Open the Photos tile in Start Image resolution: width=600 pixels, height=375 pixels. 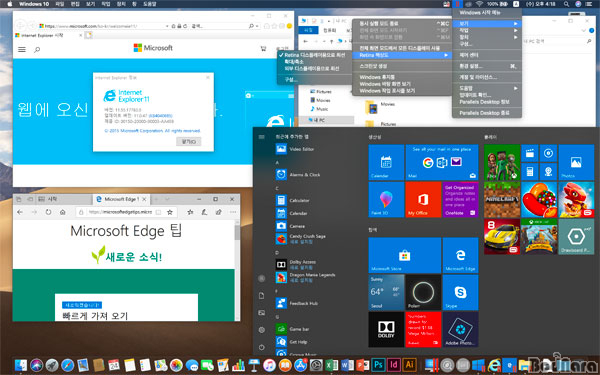coord(576,162)
